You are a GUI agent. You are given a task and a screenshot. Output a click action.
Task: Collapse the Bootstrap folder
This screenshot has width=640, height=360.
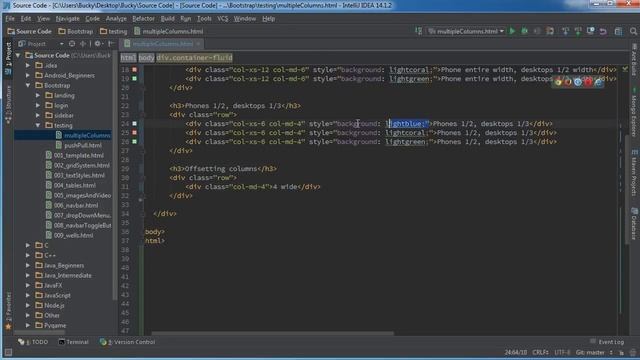tap(28, 85)
